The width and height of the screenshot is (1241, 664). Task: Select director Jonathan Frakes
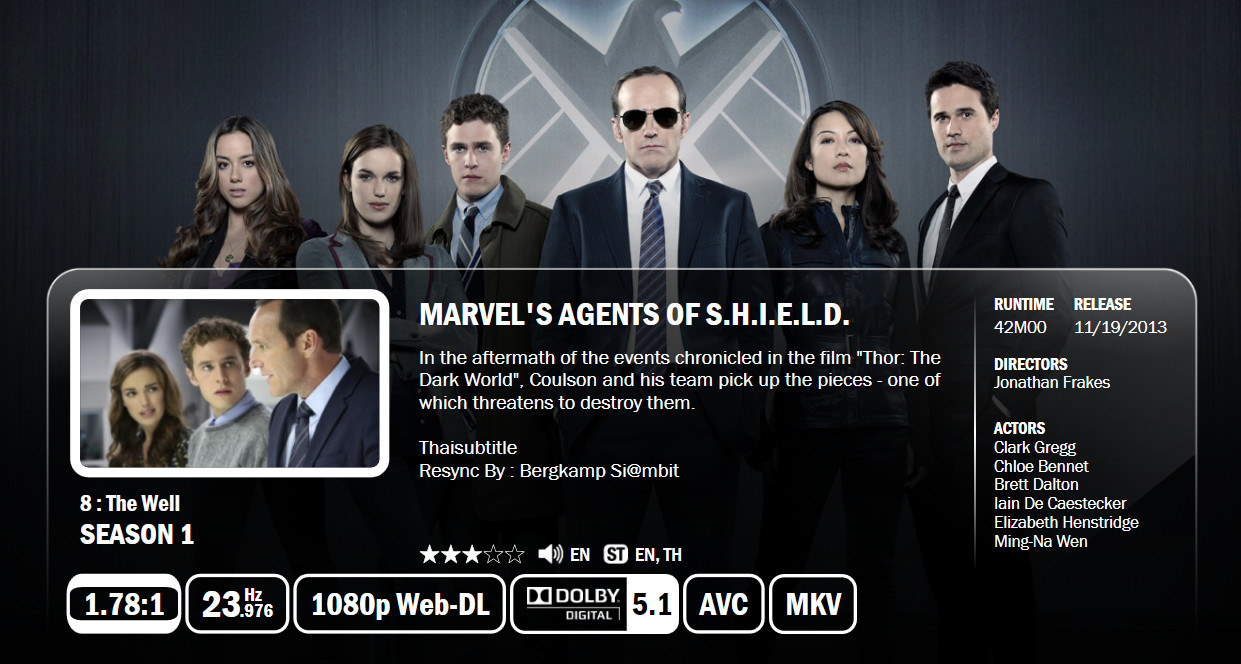click(x=1052, y=382)
